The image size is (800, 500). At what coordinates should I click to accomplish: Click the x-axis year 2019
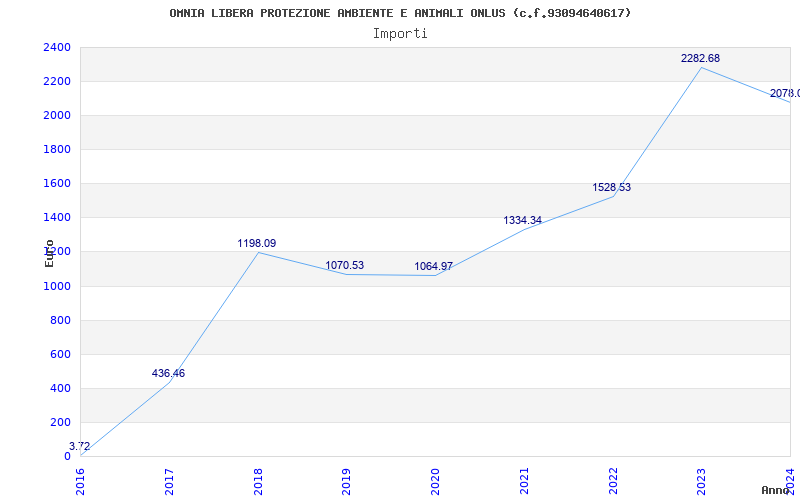pyautogui.click(x=346, y=481)
